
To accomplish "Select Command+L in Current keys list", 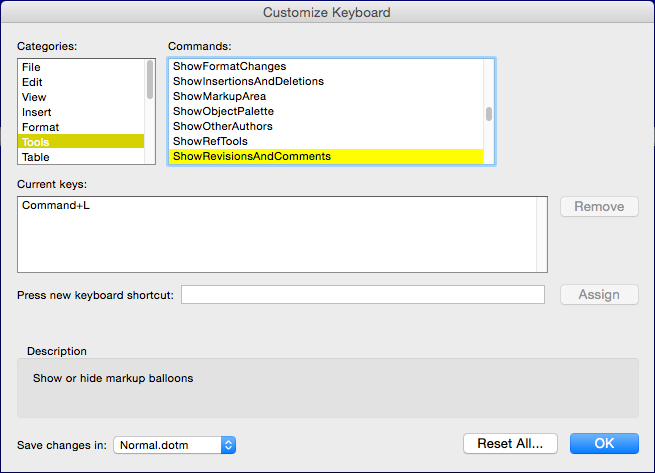I will point(56,205).
